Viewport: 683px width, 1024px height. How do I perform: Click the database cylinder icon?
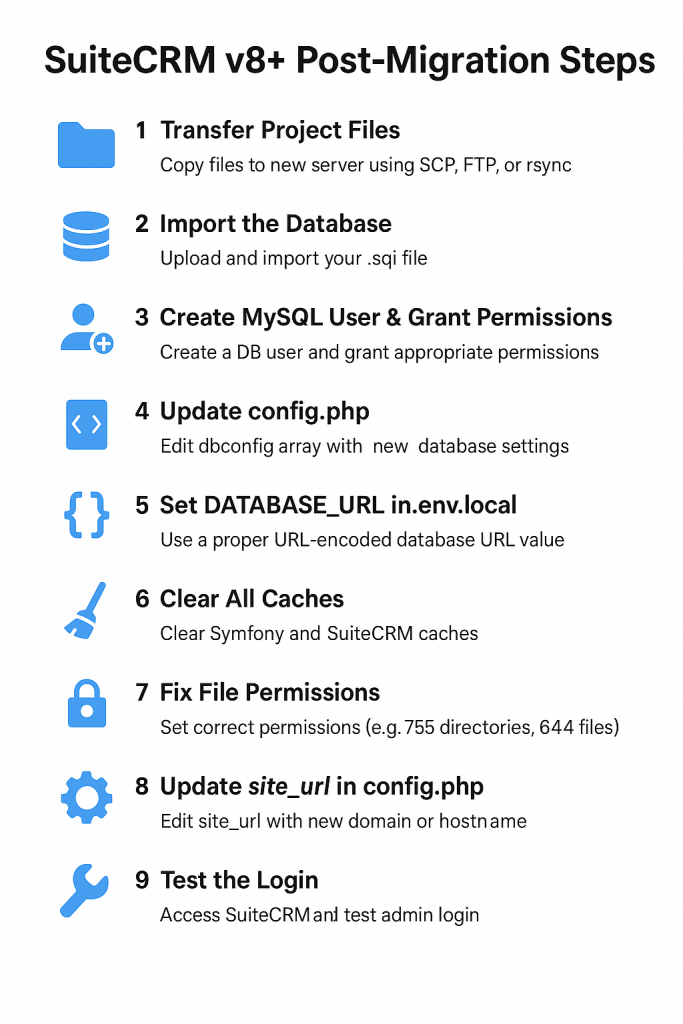pyautogui.click(x=86, y=236)
